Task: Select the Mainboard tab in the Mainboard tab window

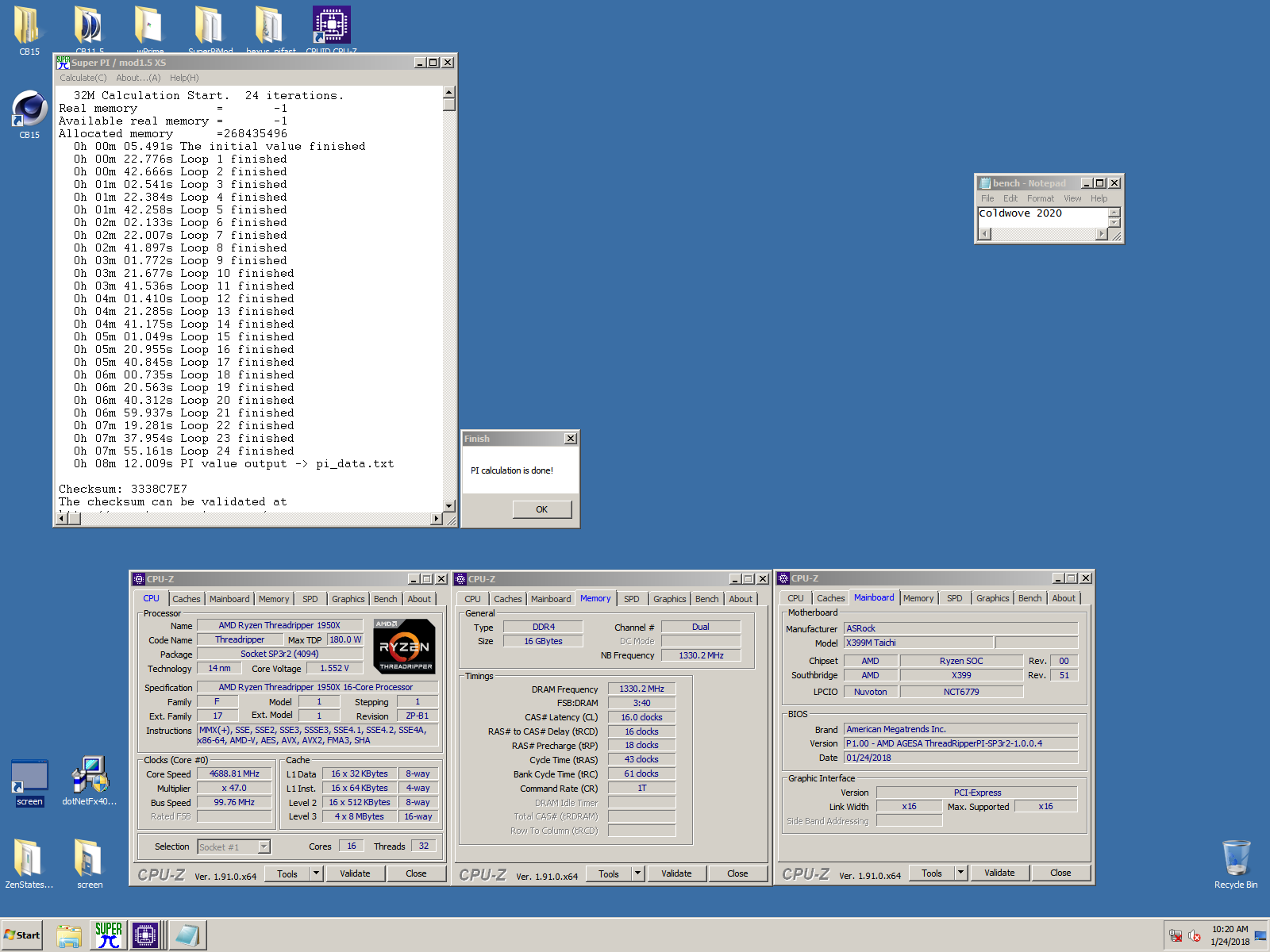Action: pos(874,597)
